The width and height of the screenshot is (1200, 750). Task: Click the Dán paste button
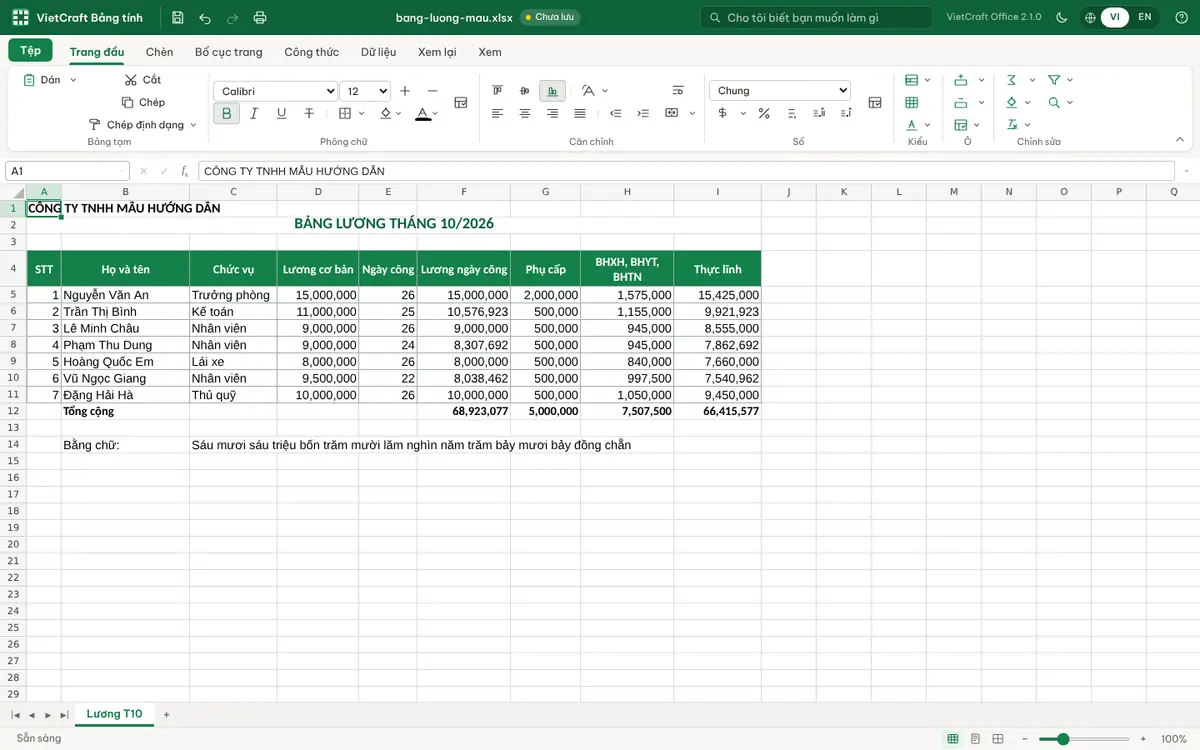(42, 80)
